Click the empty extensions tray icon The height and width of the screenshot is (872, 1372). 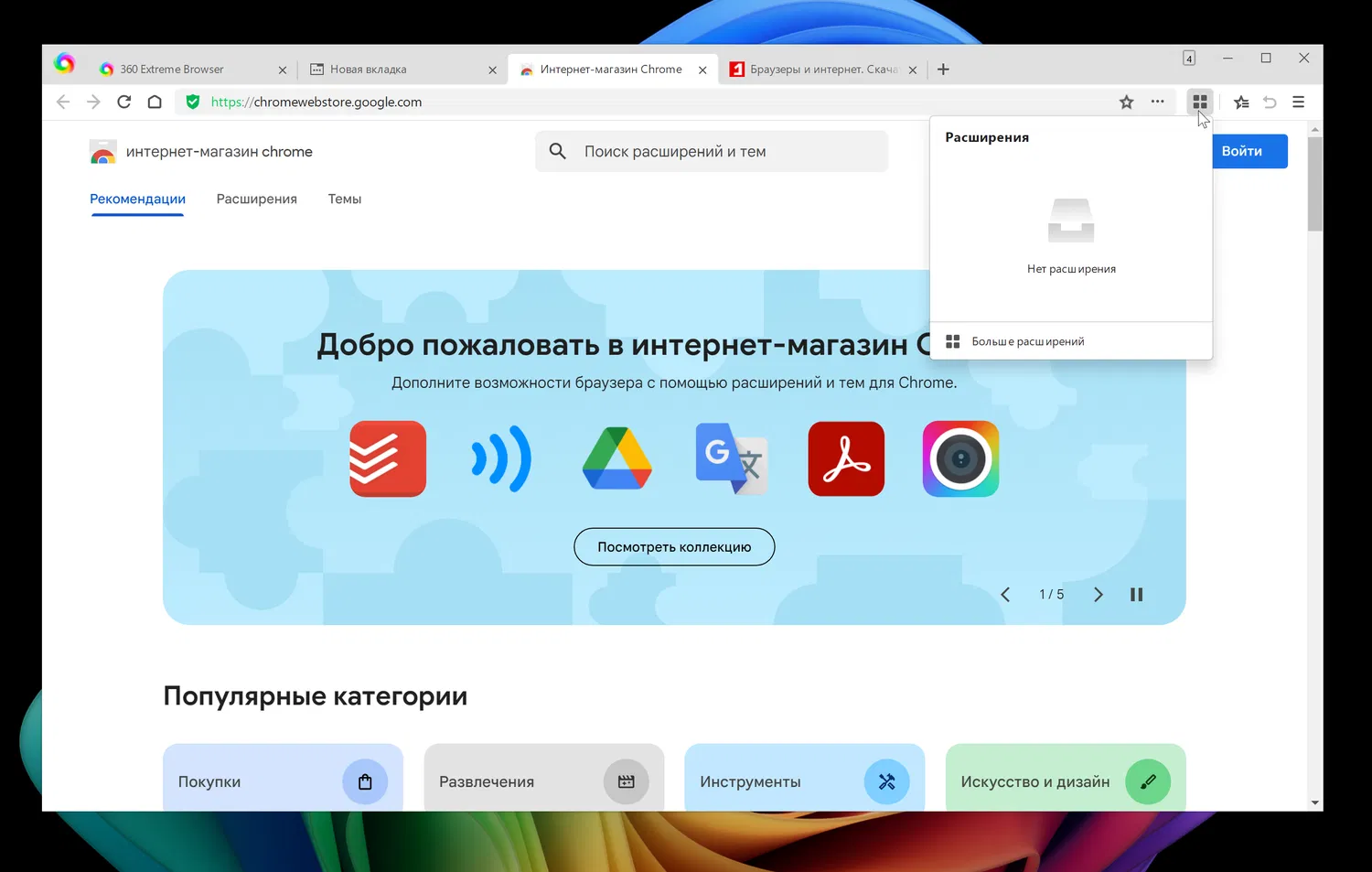(1071, 221)
